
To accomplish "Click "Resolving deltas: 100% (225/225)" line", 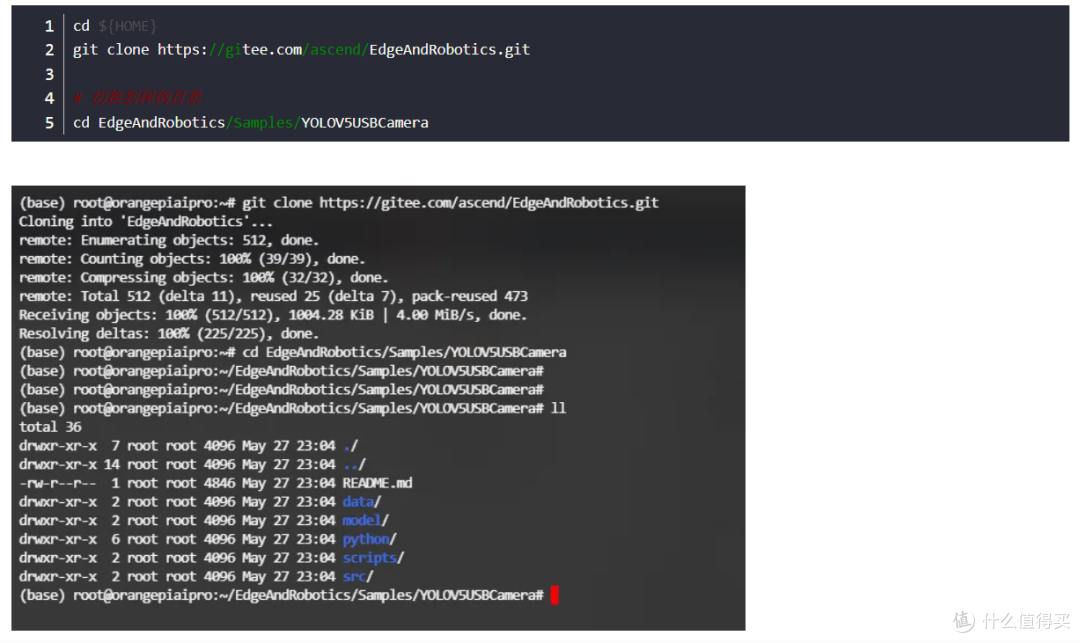I will pos(169,333).
